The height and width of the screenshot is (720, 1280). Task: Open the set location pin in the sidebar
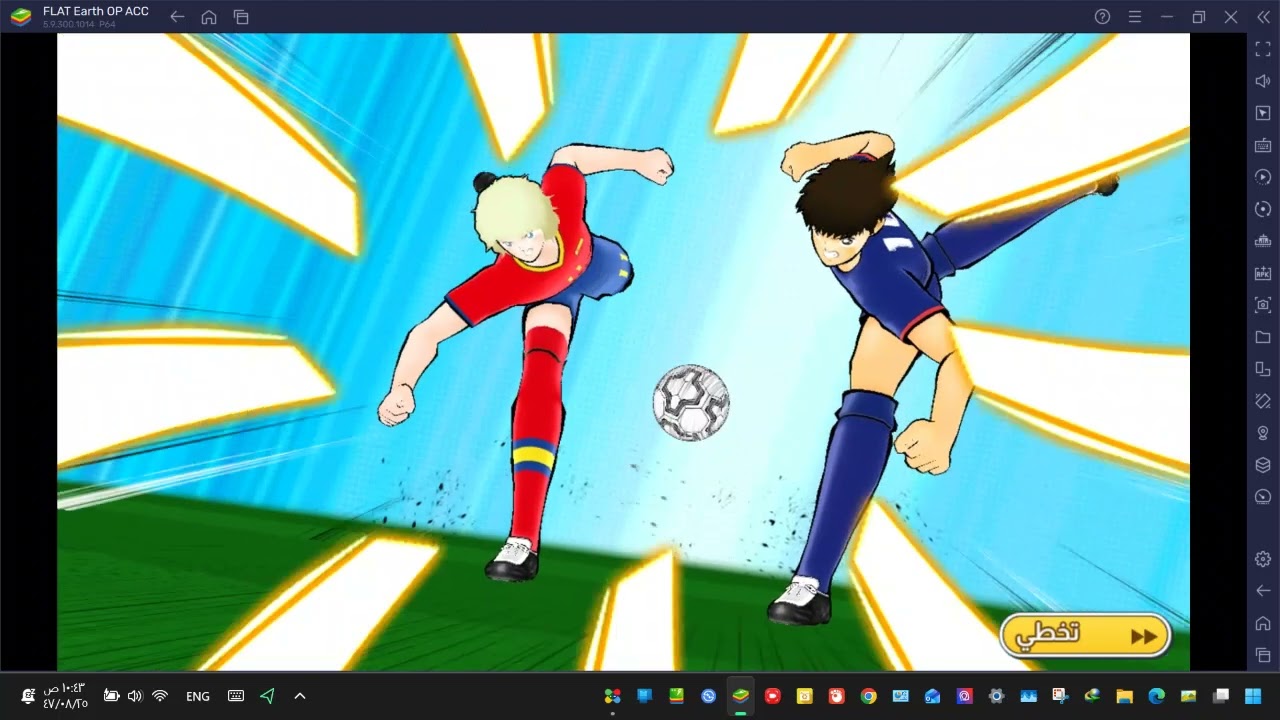1263,432
